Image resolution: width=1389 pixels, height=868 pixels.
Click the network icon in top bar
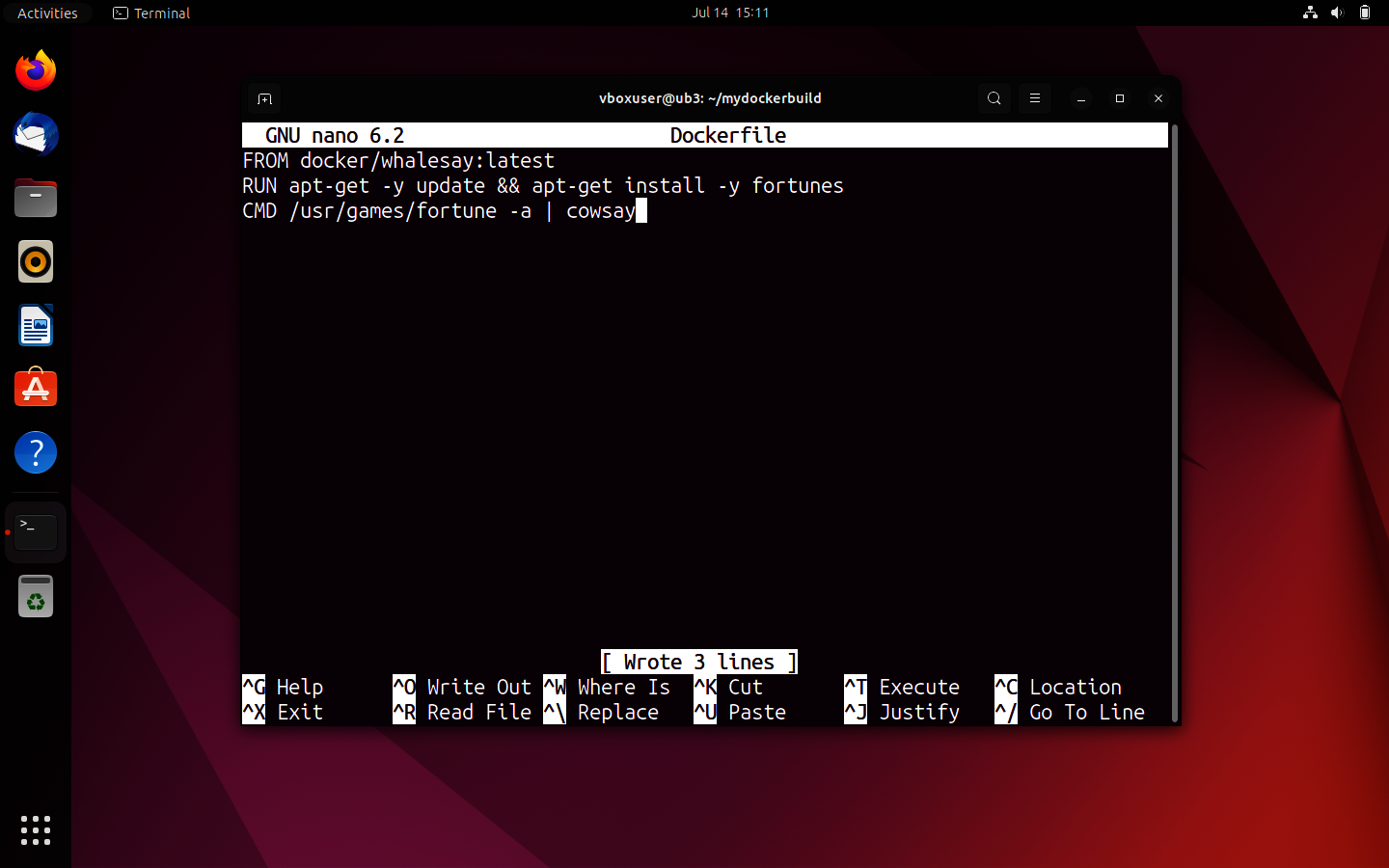pos(1309,13)
